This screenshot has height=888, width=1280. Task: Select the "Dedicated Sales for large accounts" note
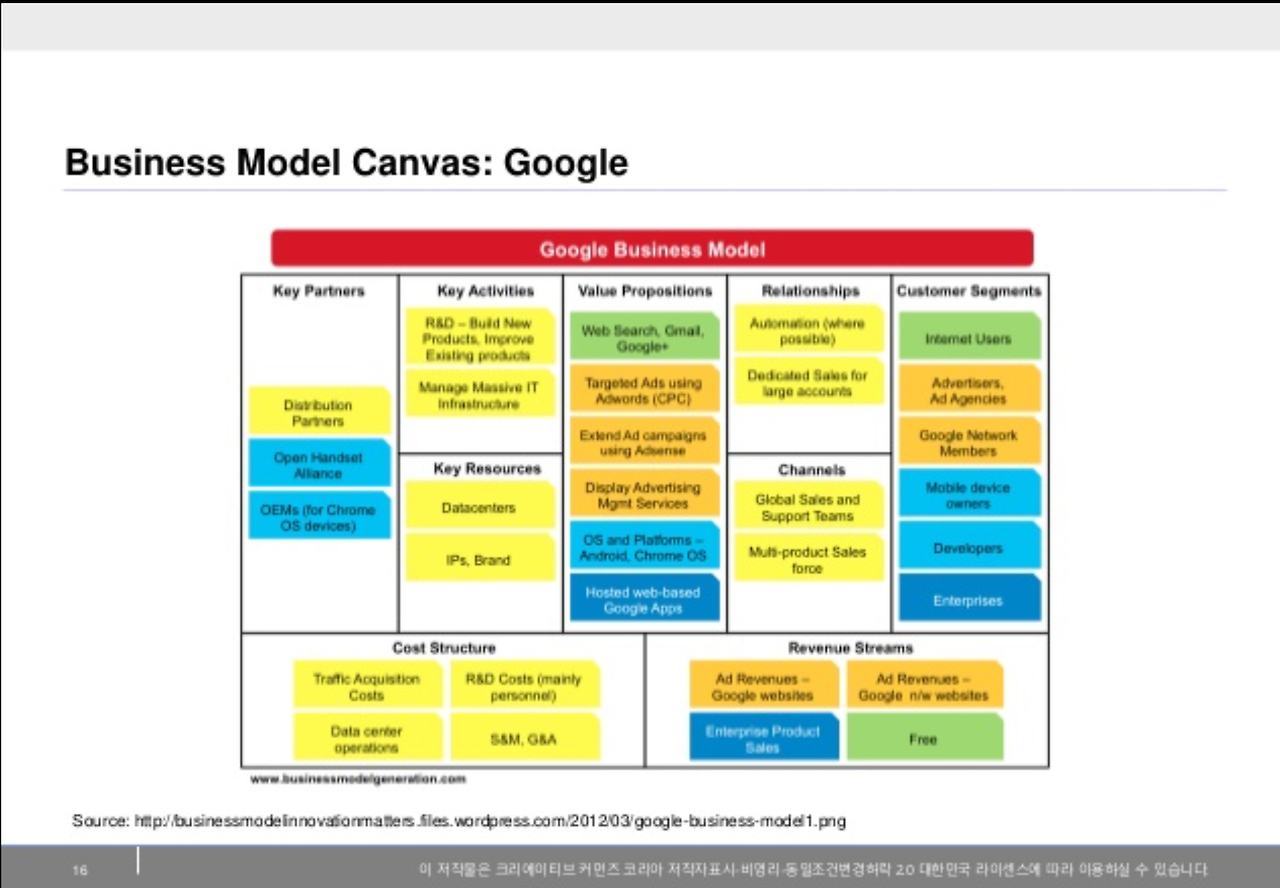(x=809, y=382)
